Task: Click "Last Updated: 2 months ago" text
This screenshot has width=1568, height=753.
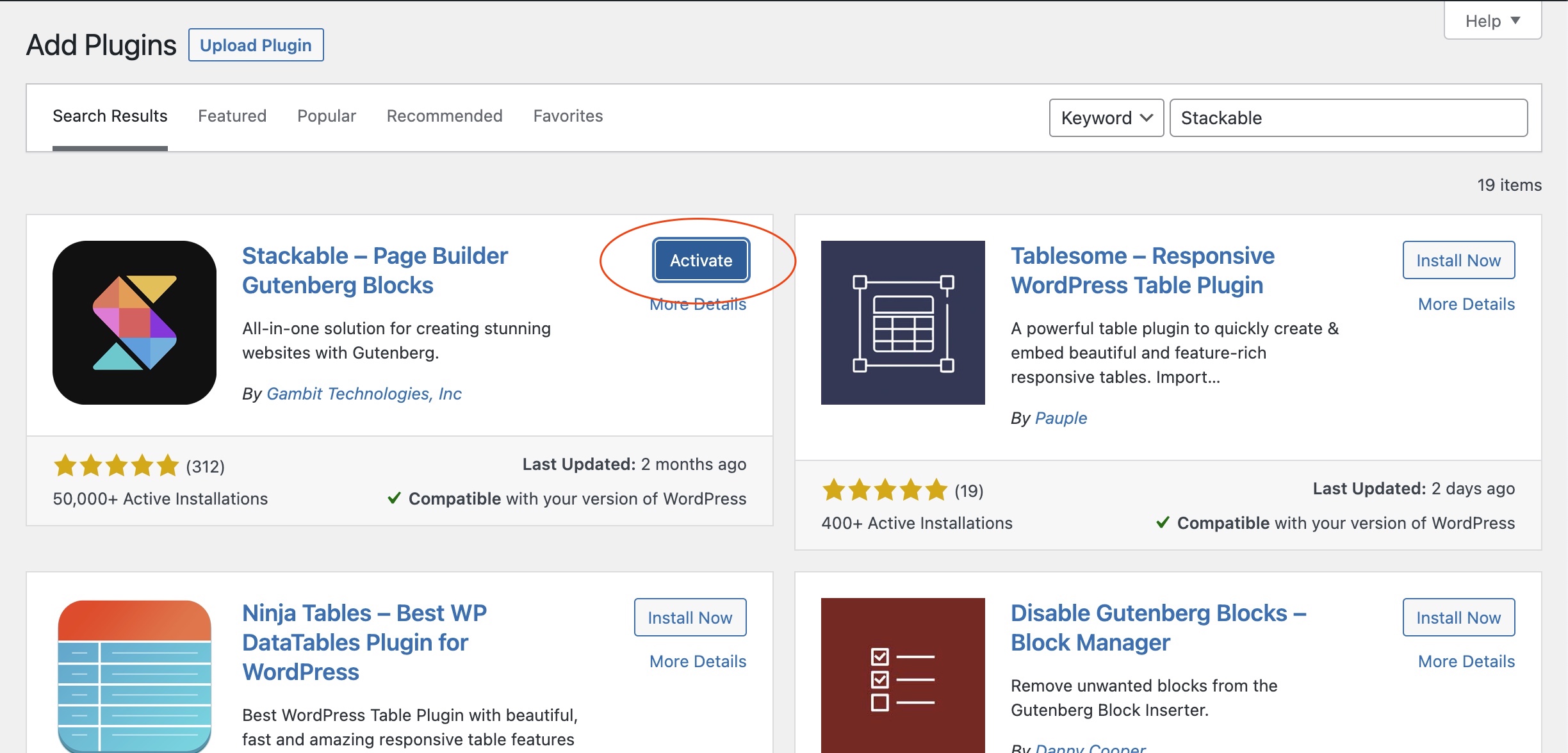Action: 634,464
